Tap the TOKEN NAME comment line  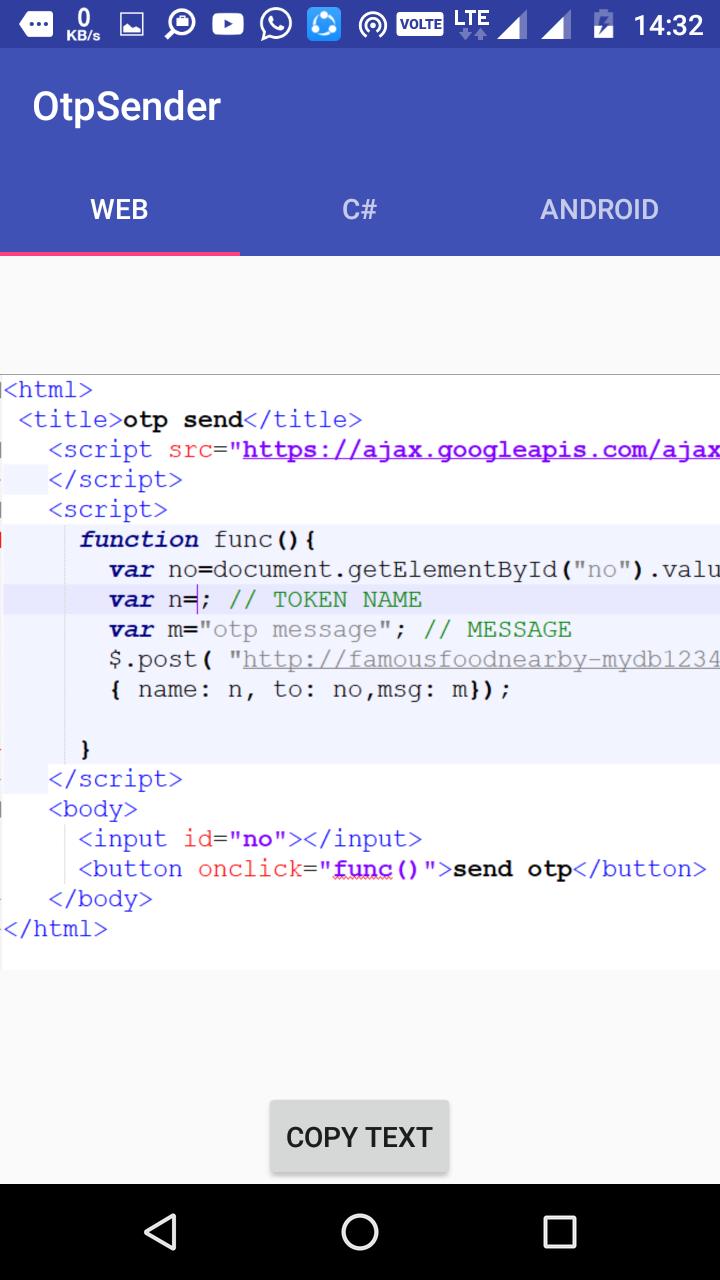pyautogui.click(x=325, y=600)
